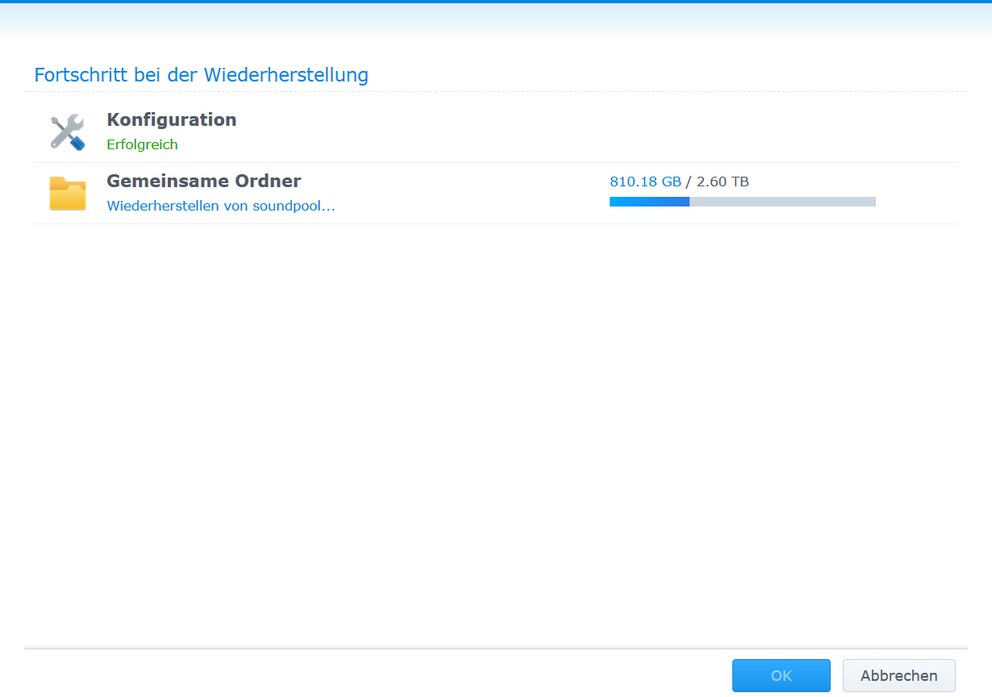Click the yellow Gemeinsame Ordner folder icon
Screen dimensions: 992x697
point(68,194)
